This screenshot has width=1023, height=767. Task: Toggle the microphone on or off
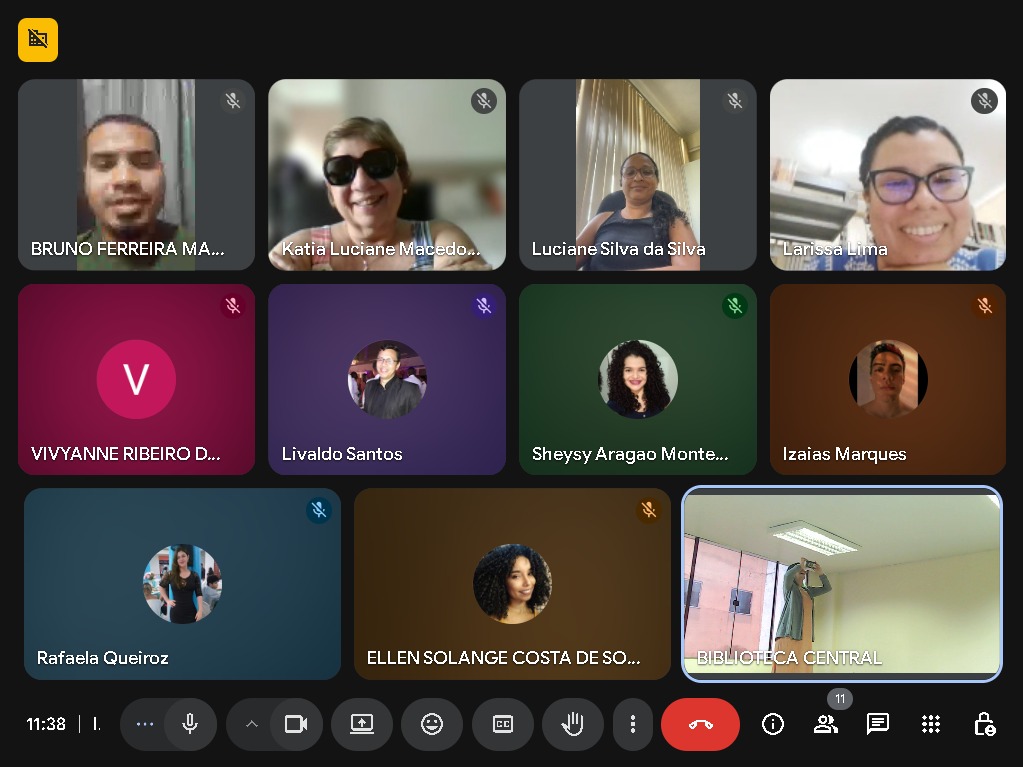pos(190,724)
